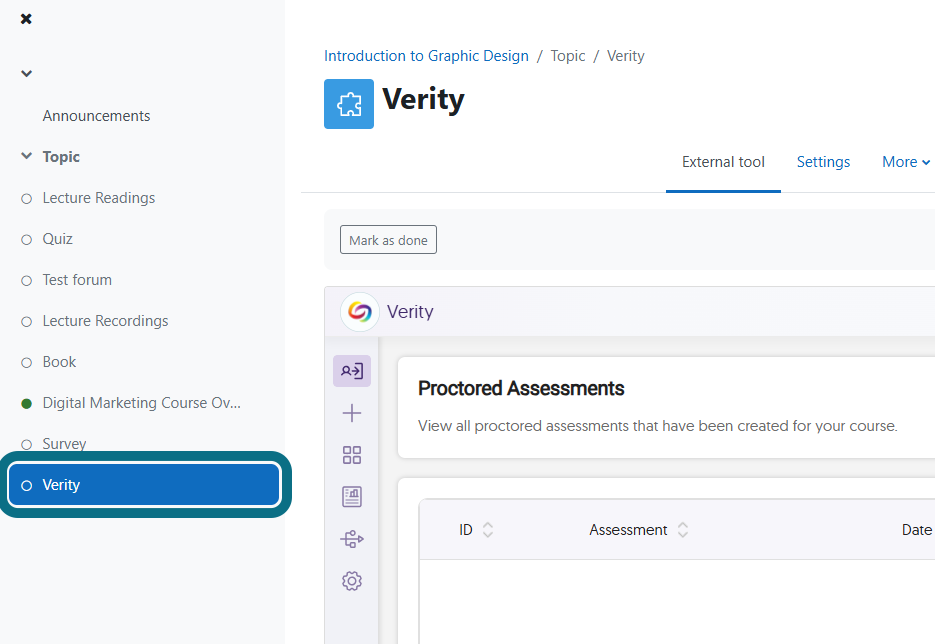
Task: Click completion circle next to Survey
Action: tap(26, 444)
